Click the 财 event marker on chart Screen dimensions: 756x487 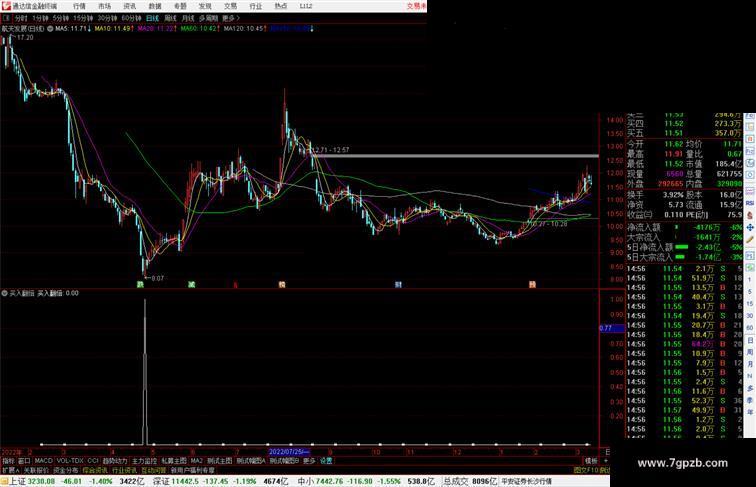pos(398,284)
